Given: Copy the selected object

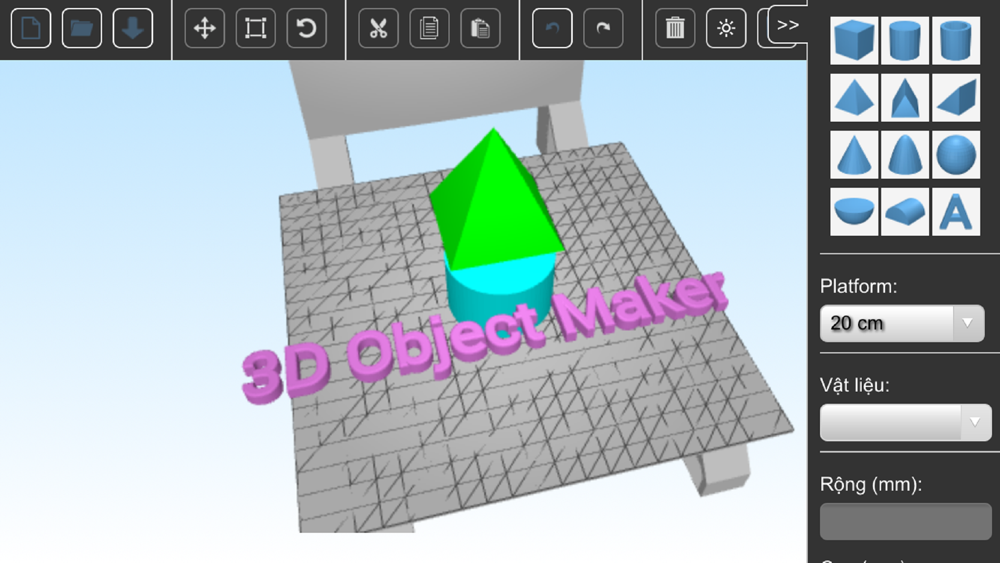Looking at the screenshot, I should [x=430, y=28].
